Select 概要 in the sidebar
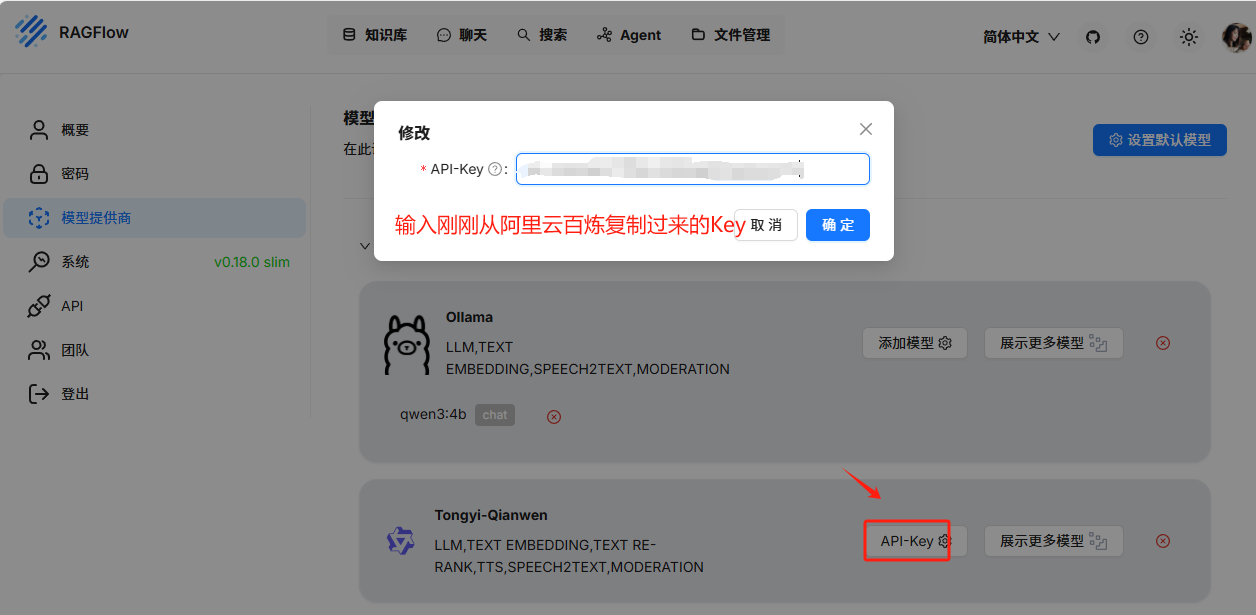This screenshot has width=1256, height=615. coord(155,130)
